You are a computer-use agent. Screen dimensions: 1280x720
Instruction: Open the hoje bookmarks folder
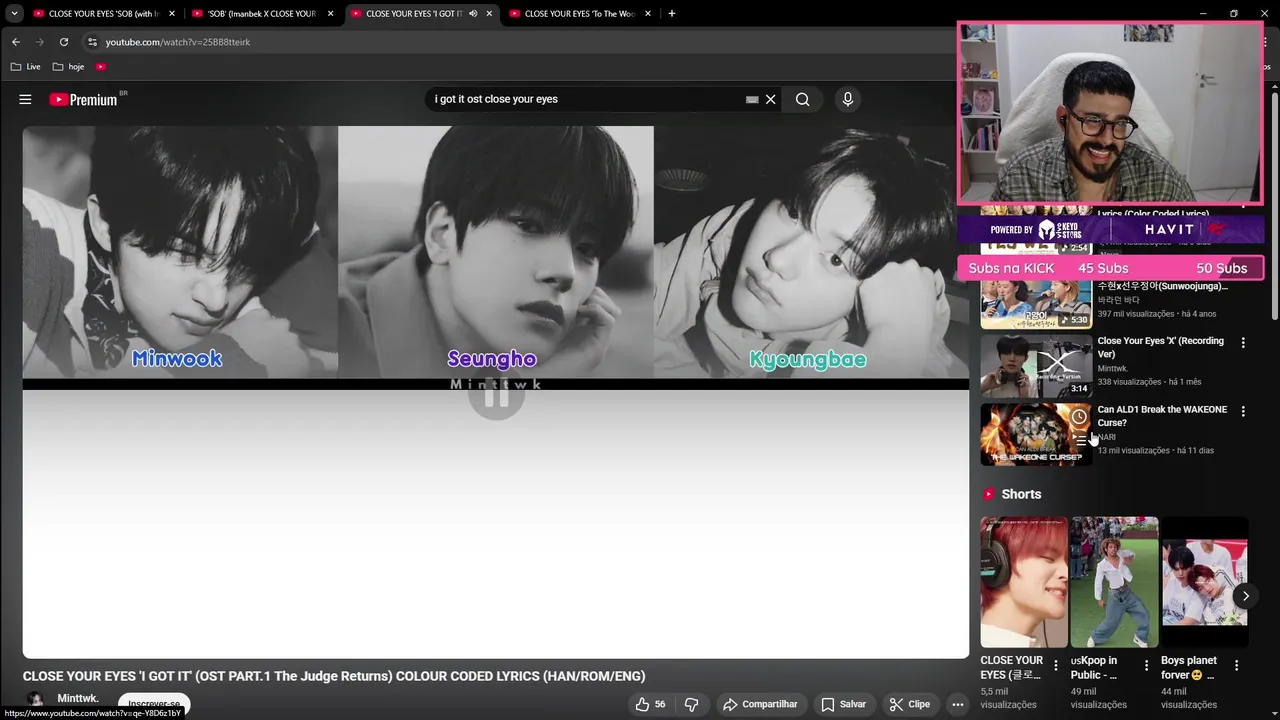68,67
